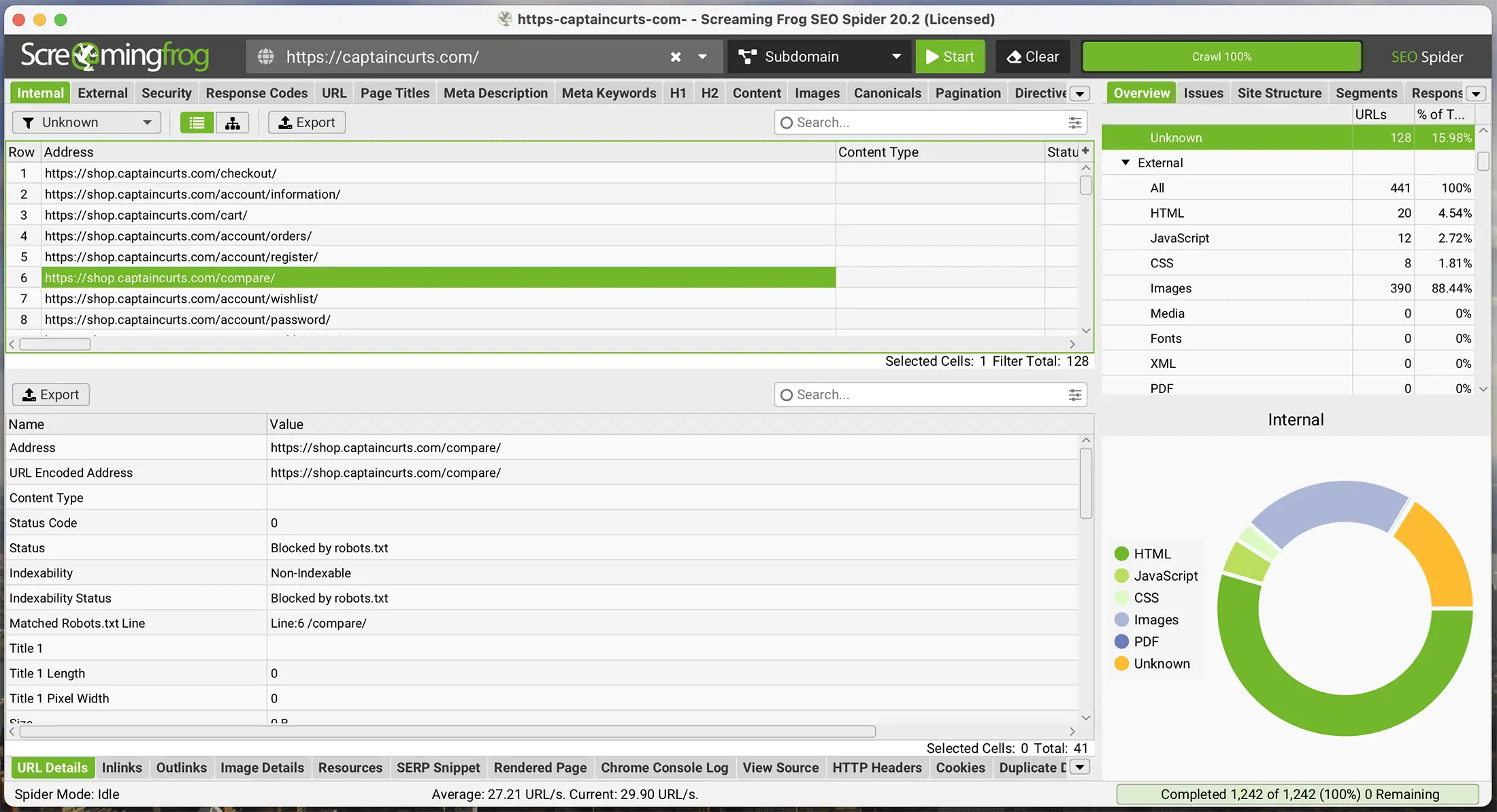Image resolution: width=1497 pixels, height=812 pixels.
Task: Select the Unknown overview row
Action: tap(1288, 137)
